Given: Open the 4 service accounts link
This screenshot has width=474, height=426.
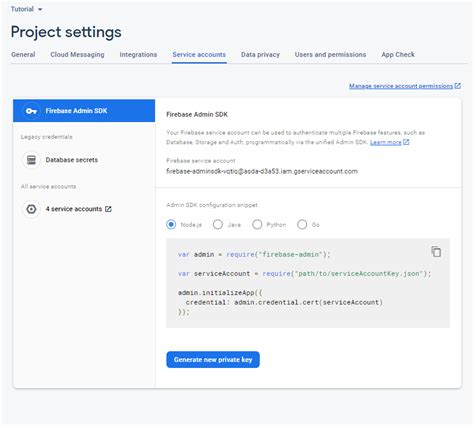Looking at the screenshot, I should pos(74,209).
